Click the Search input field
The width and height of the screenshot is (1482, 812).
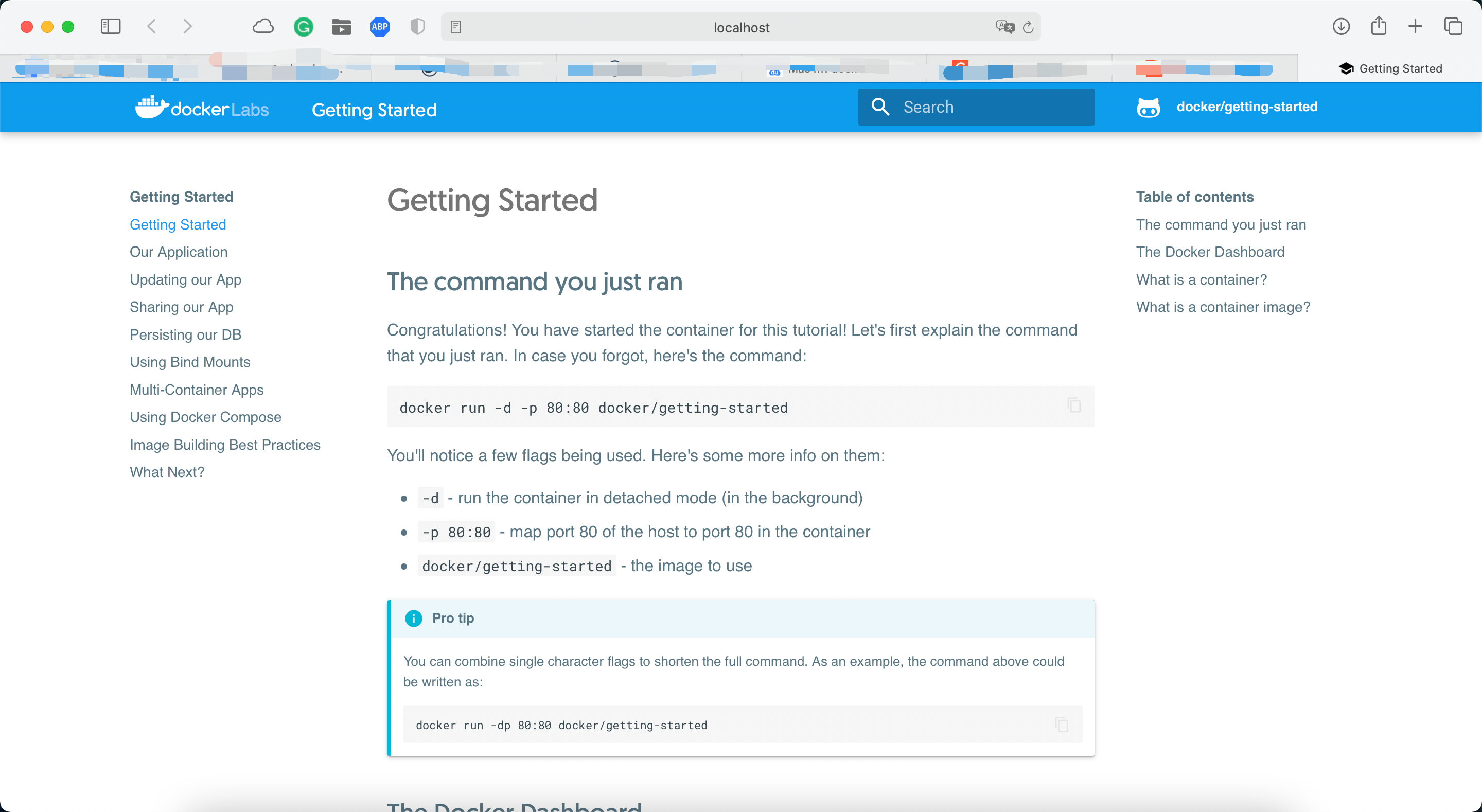click(x=990, y=107)
